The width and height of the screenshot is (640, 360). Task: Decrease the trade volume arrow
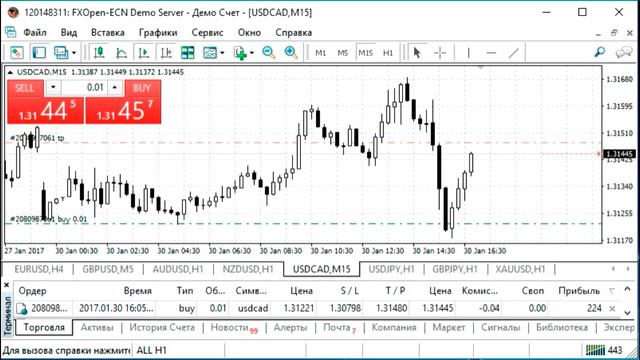[53, 88]
